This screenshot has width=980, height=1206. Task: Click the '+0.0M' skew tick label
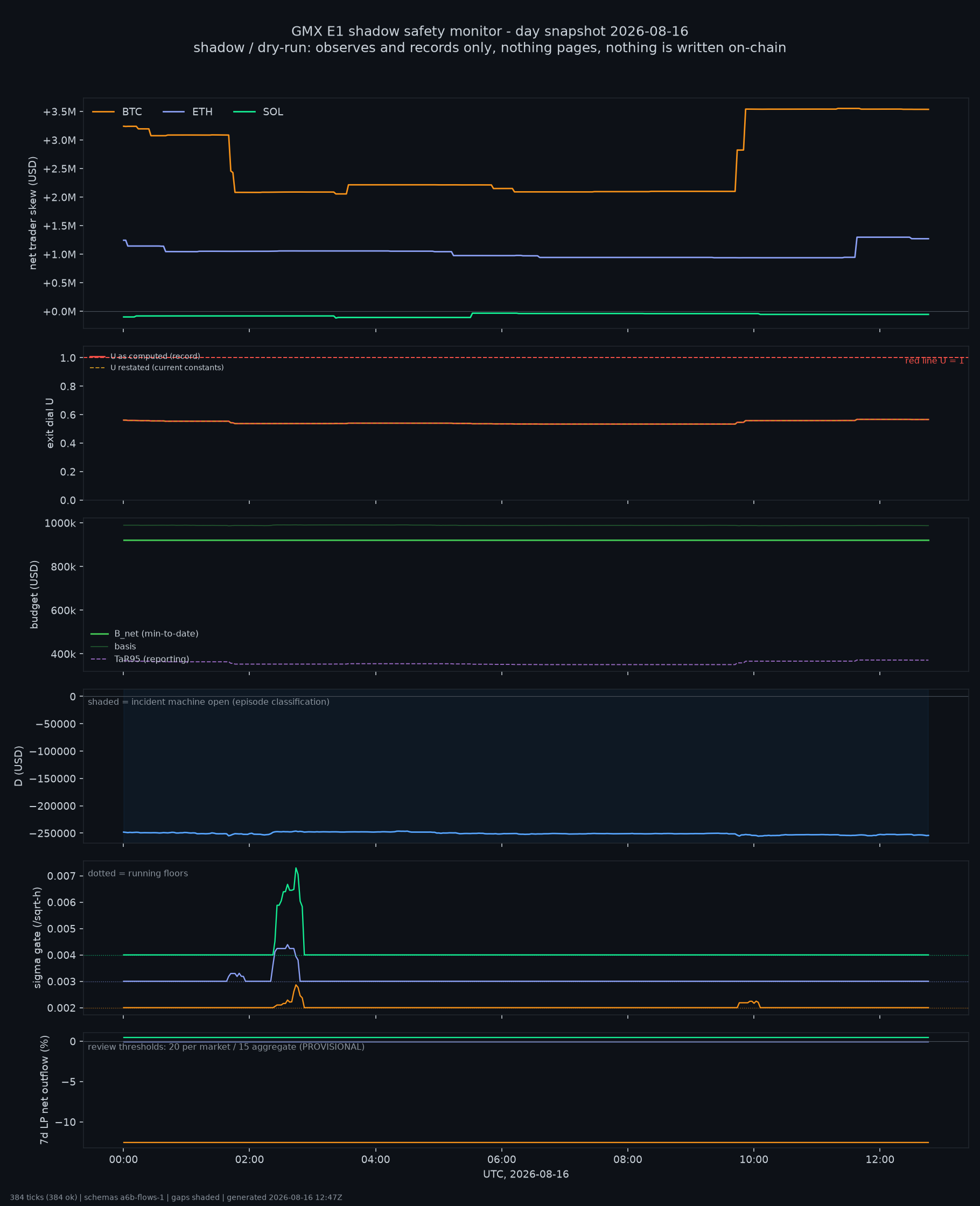click(59, 312)
